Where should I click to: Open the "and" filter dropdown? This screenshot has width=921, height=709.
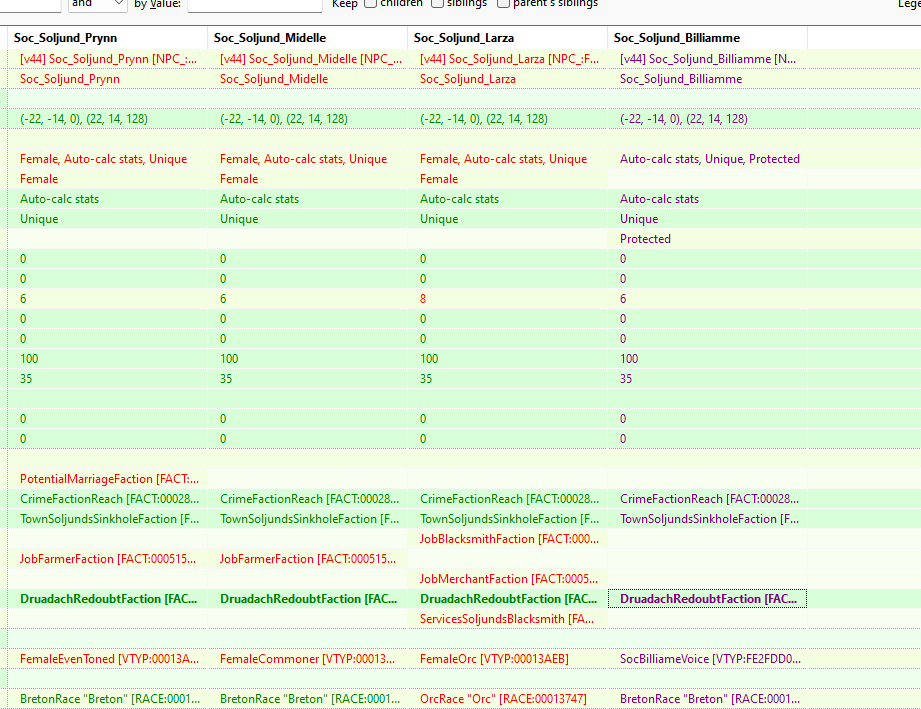click(x=98, y=4)
